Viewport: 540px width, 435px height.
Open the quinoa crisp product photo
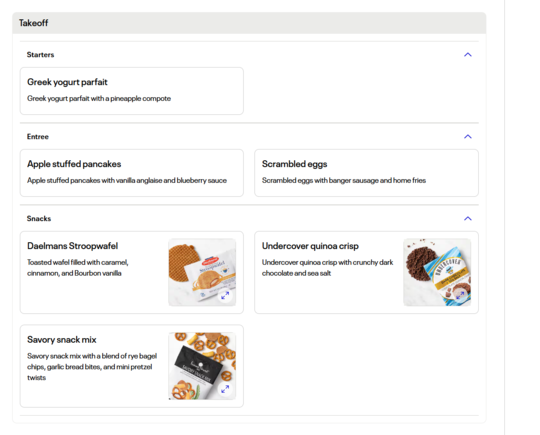(437, 272)
